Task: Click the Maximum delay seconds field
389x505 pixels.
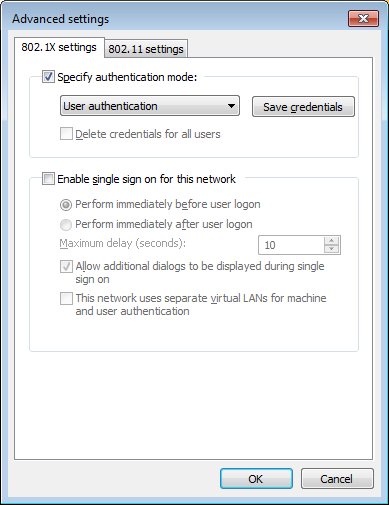Action: coord(291,245)
